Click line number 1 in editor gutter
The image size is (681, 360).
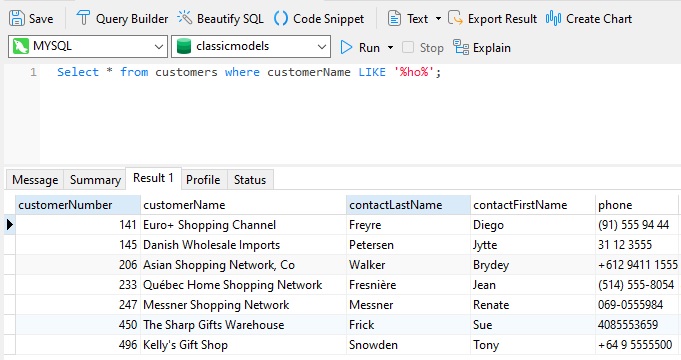(x=33, y=72)
